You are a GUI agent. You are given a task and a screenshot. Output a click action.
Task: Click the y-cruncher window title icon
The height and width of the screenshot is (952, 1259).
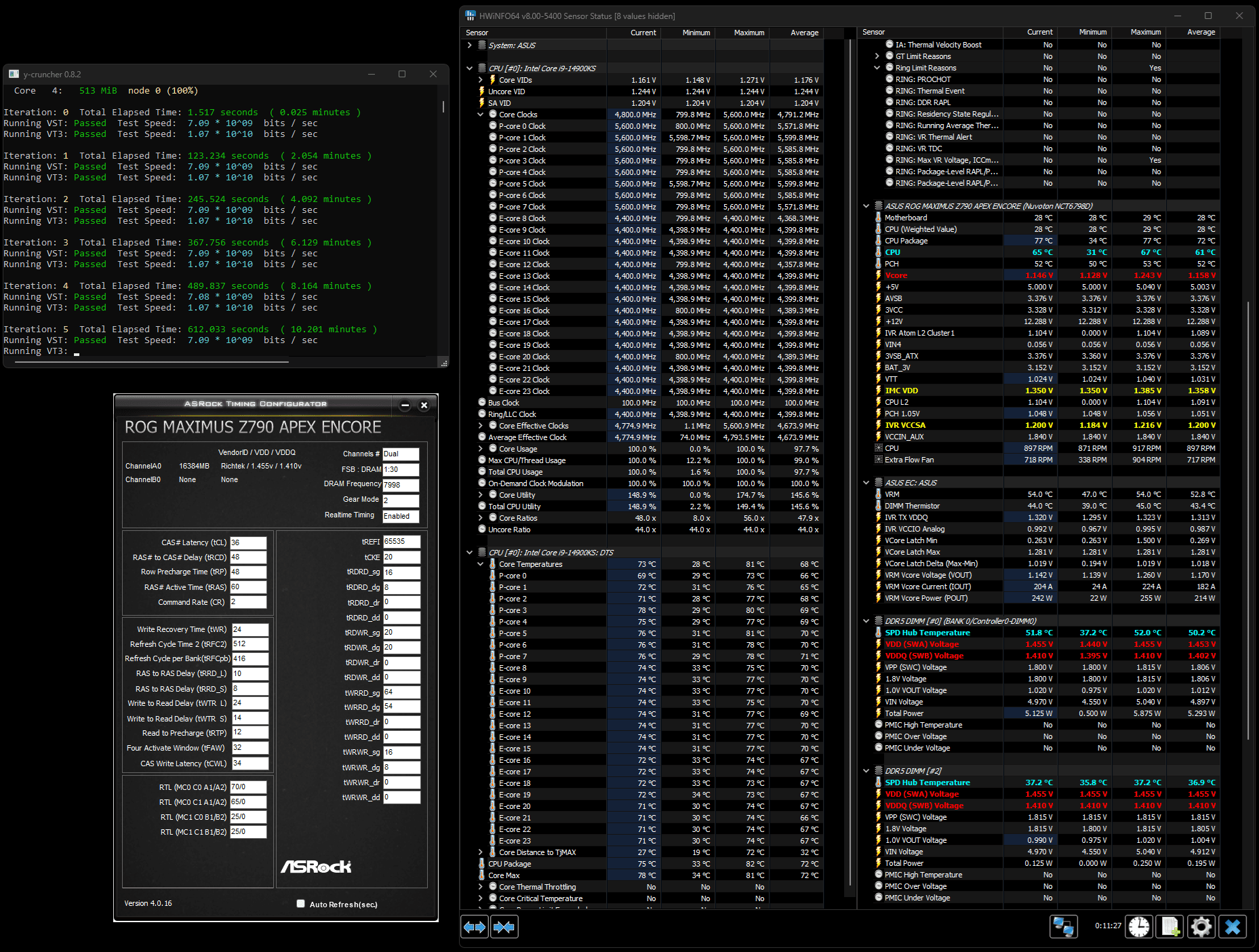(14, 74)
